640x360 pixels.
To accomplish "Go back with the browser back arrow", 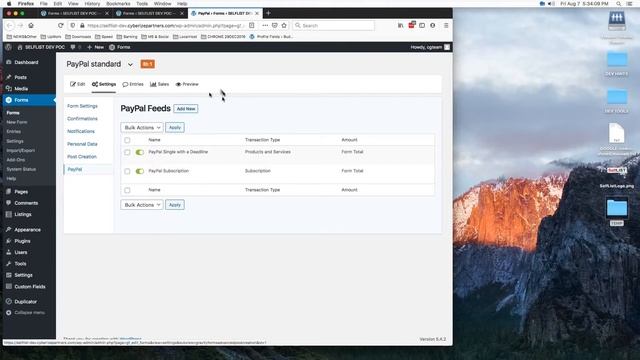I will 10,25.
